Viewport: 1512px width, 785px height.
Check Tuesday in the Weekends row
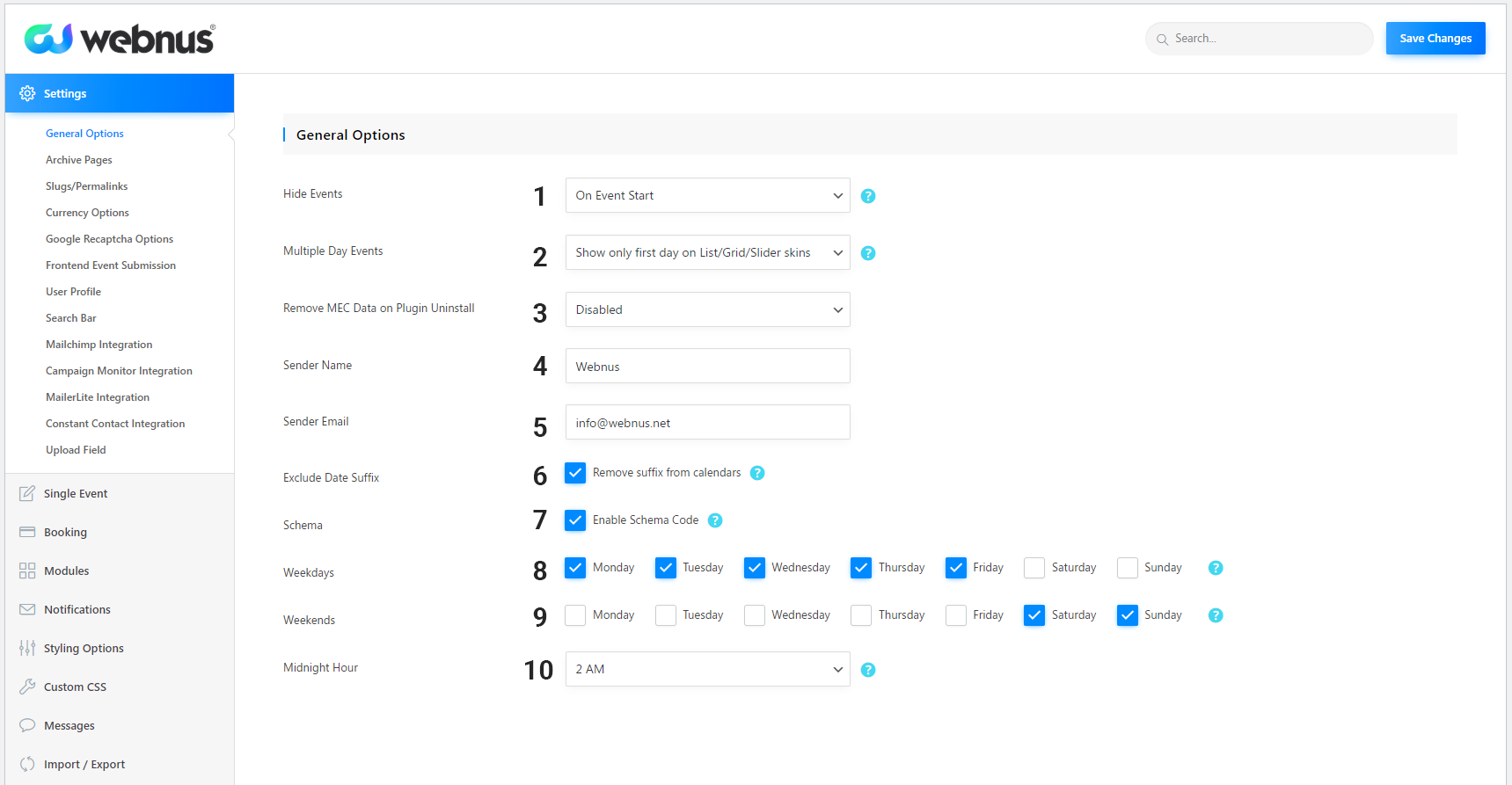(x=666, y=615)
